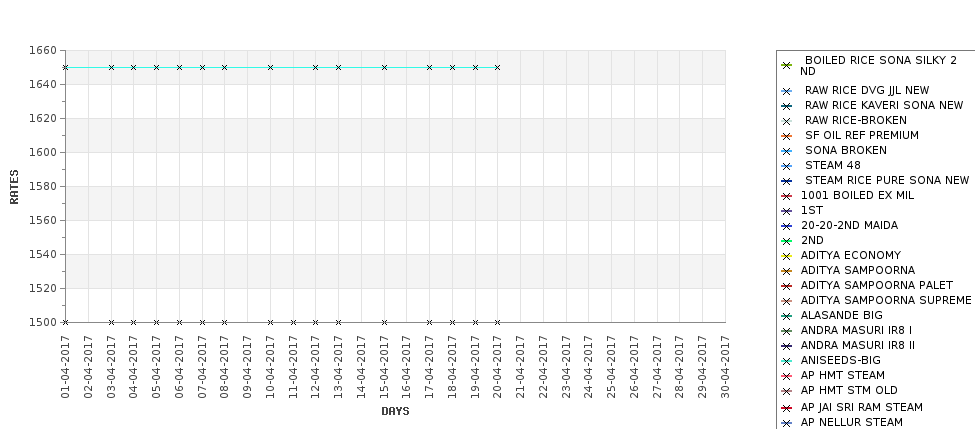Viewport: 975px width, 429px height.
Task: Click the 1ST legend marker
Action: click(x=787, y=211)
